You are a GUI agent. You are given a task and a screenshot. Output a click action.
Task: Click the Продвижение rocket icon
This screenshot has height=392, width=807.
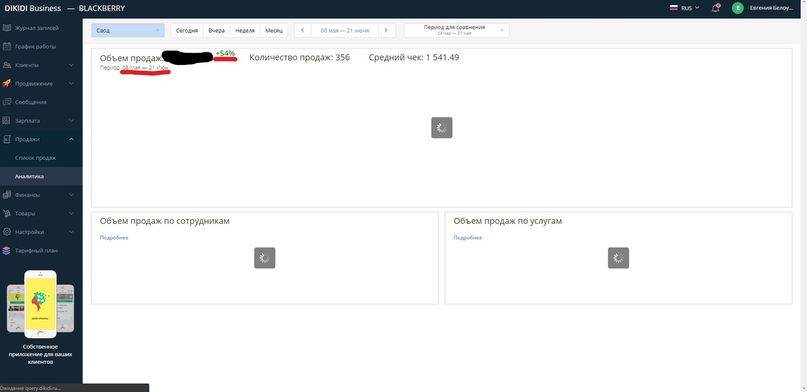tap(6, 83)
